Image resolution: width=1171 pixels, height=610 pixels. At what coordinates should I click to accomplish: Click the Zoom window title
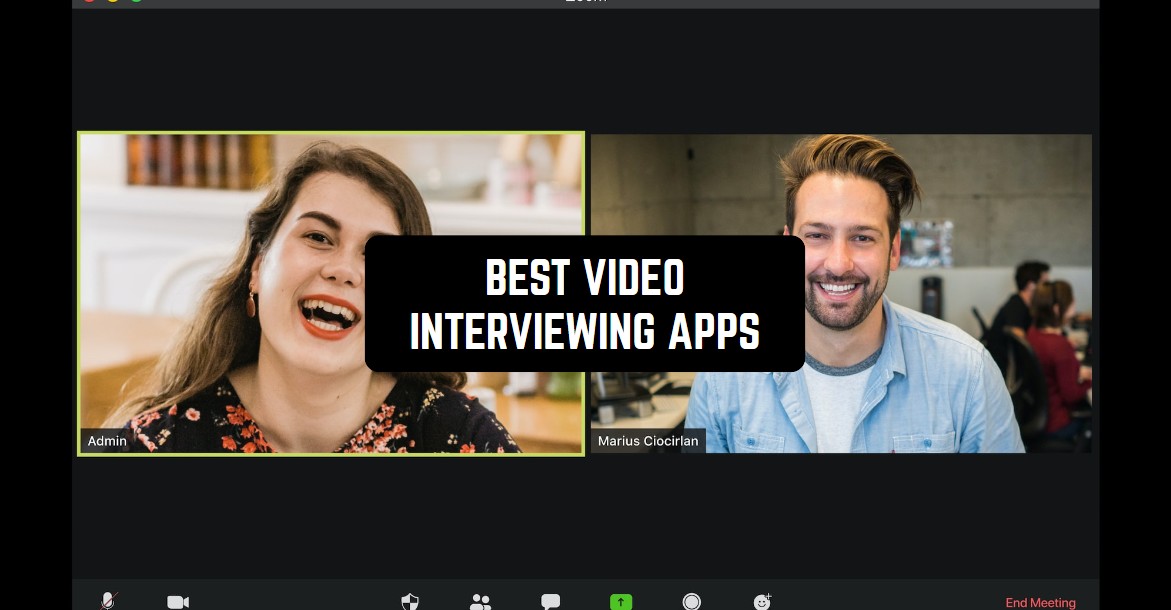tap(585, 2)
